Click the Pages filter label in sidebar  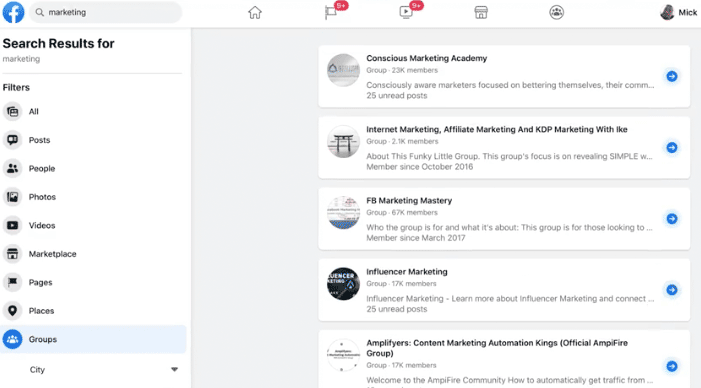40,282
